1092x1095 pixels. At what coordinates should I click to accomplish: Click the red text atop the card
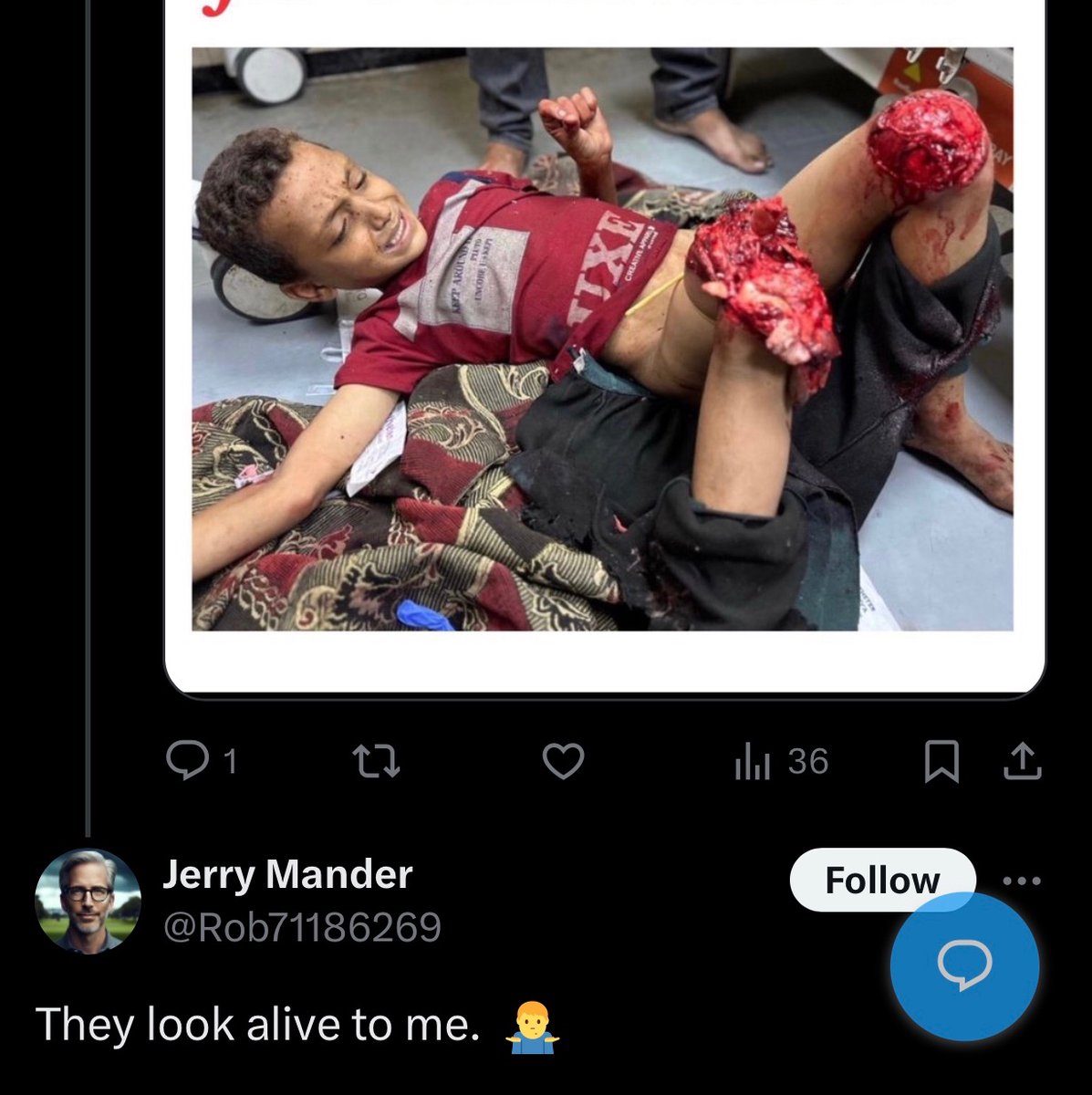tap(214, 11)
